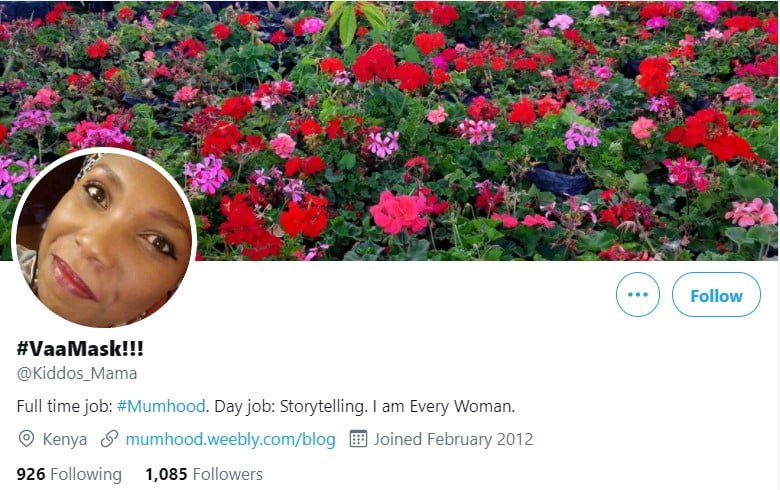780x490 pixels.
Task: Click the @Kiddos_Mama handle text
Action: 77,373
